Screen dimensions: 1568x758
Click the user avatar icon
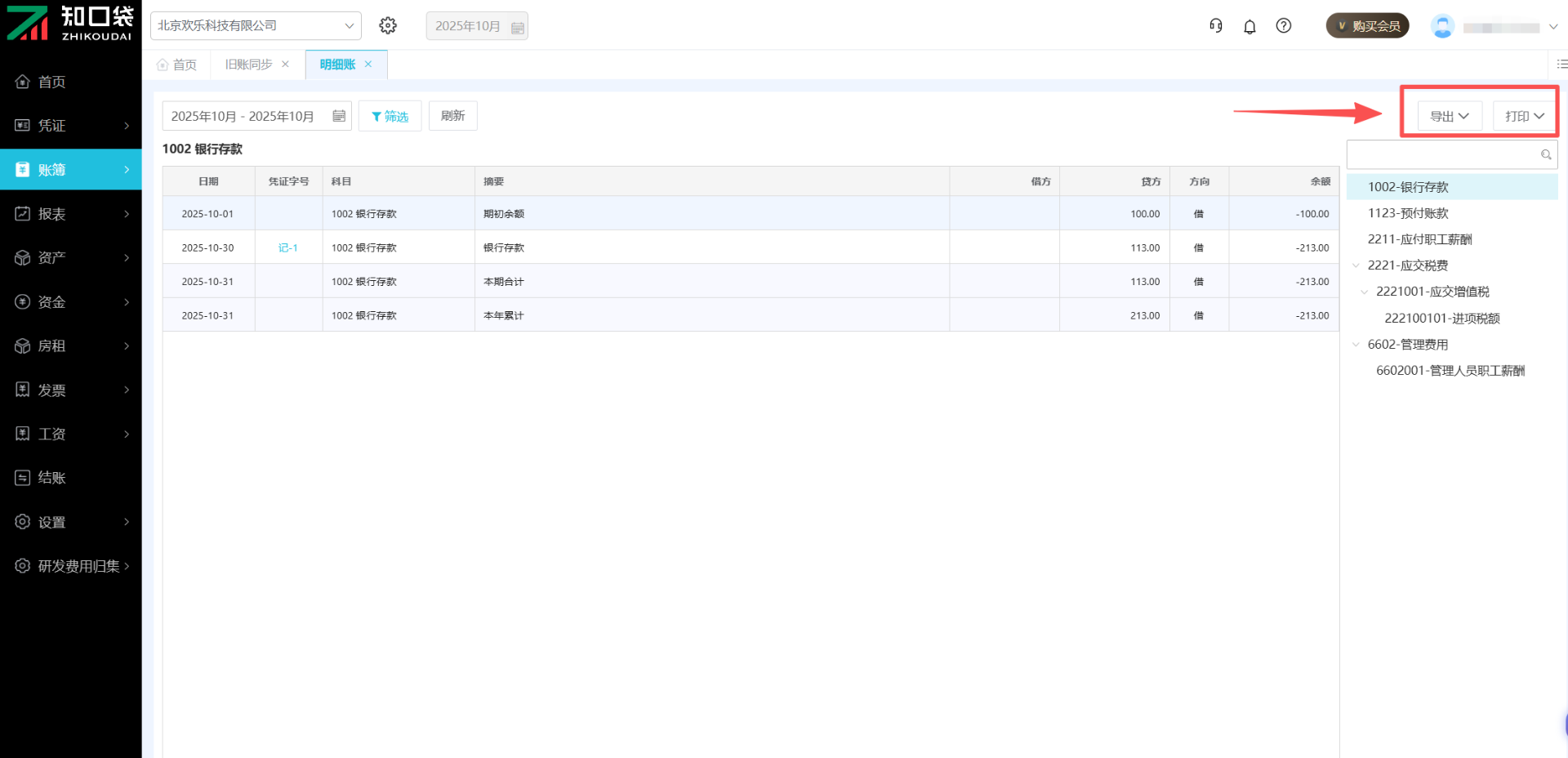(1442, 27)
